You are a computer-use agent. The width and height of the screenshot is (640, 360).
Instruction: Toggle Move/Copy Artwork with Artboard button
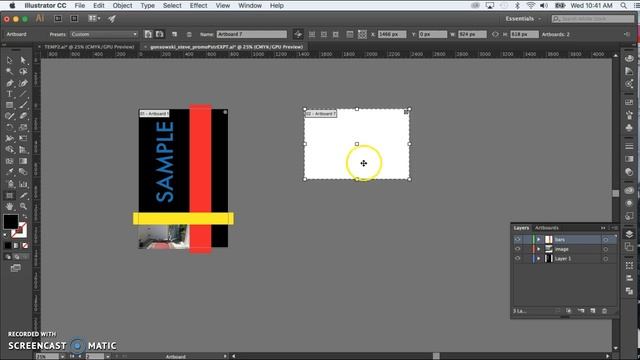tap(298, 35)
